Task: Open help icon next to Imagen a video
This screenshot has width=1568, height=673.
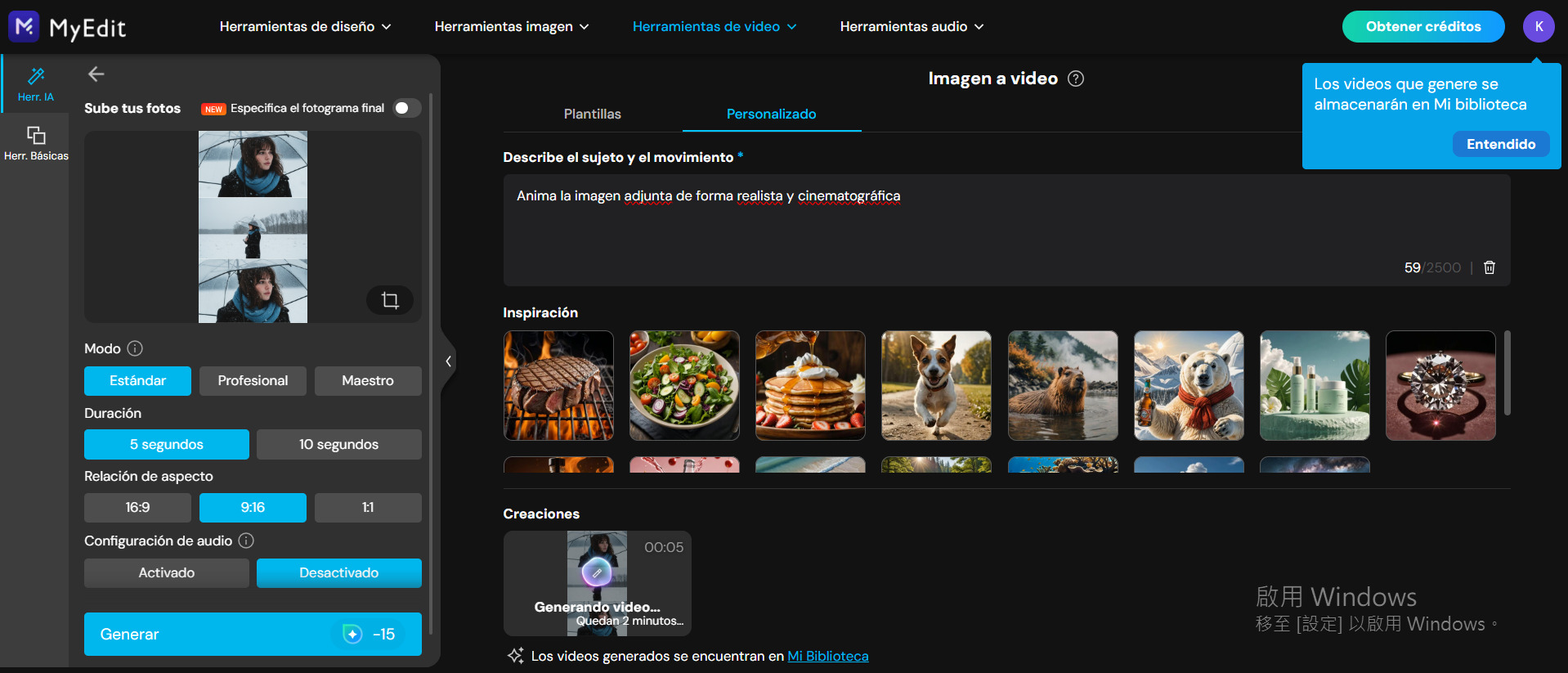Action: pyautogui.click(x=1076, y=79)
